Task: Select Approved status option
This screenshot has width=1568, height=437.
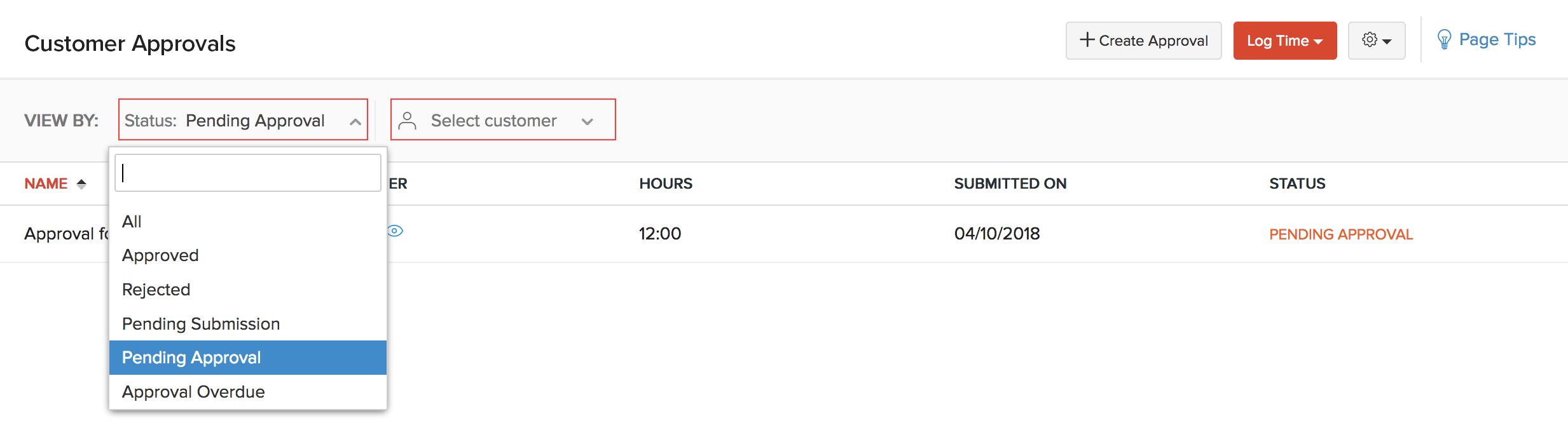Action: click(x=160, y=255)
